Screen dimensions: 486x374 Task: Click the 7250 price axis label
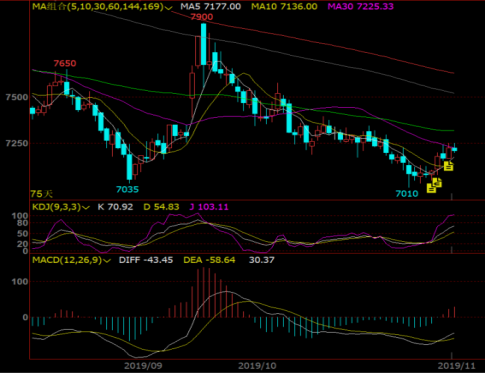point(17,143)
